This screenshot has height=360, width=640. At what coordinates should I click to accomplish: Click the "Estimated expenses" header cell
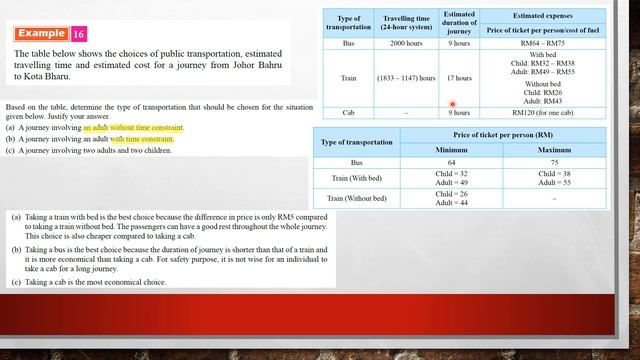[x=542, y=16]
